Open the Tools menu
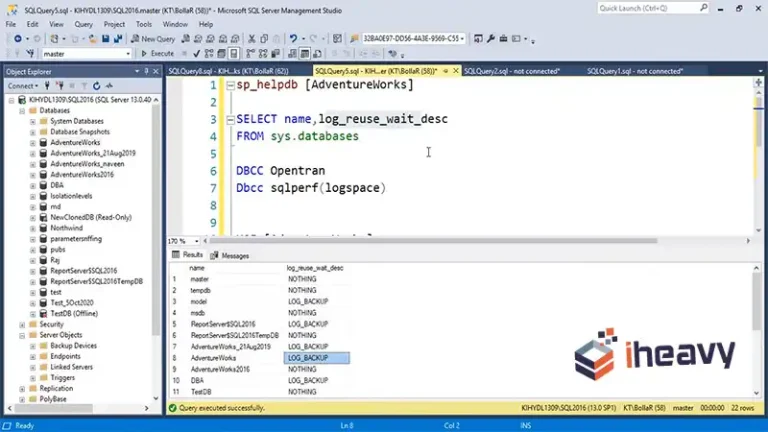The width and height of the screenshot is (768, 432). pyautogui.click(x=144, y=24)
